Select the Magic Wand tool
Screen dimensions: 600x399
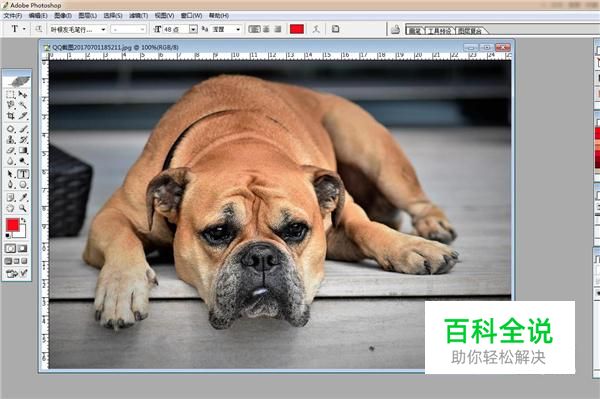click(23, 104)
